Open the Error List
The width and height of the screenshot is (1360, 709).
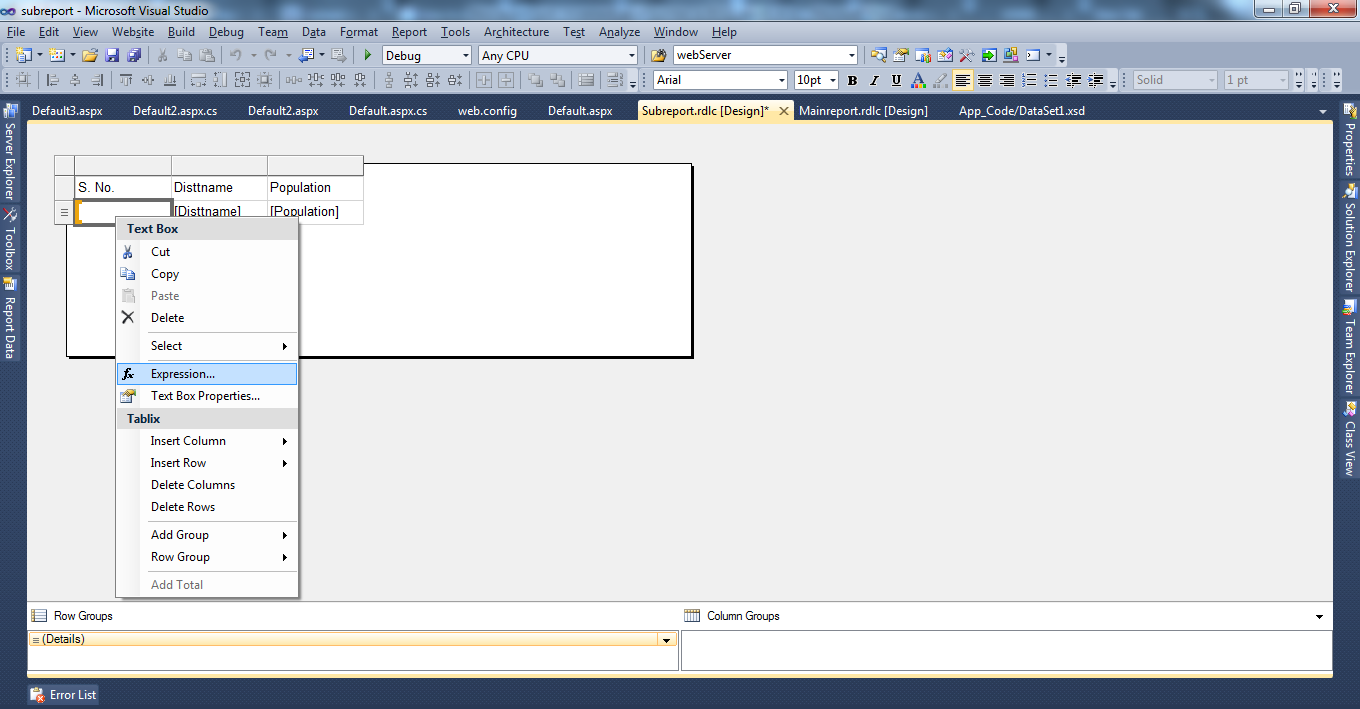62,694
